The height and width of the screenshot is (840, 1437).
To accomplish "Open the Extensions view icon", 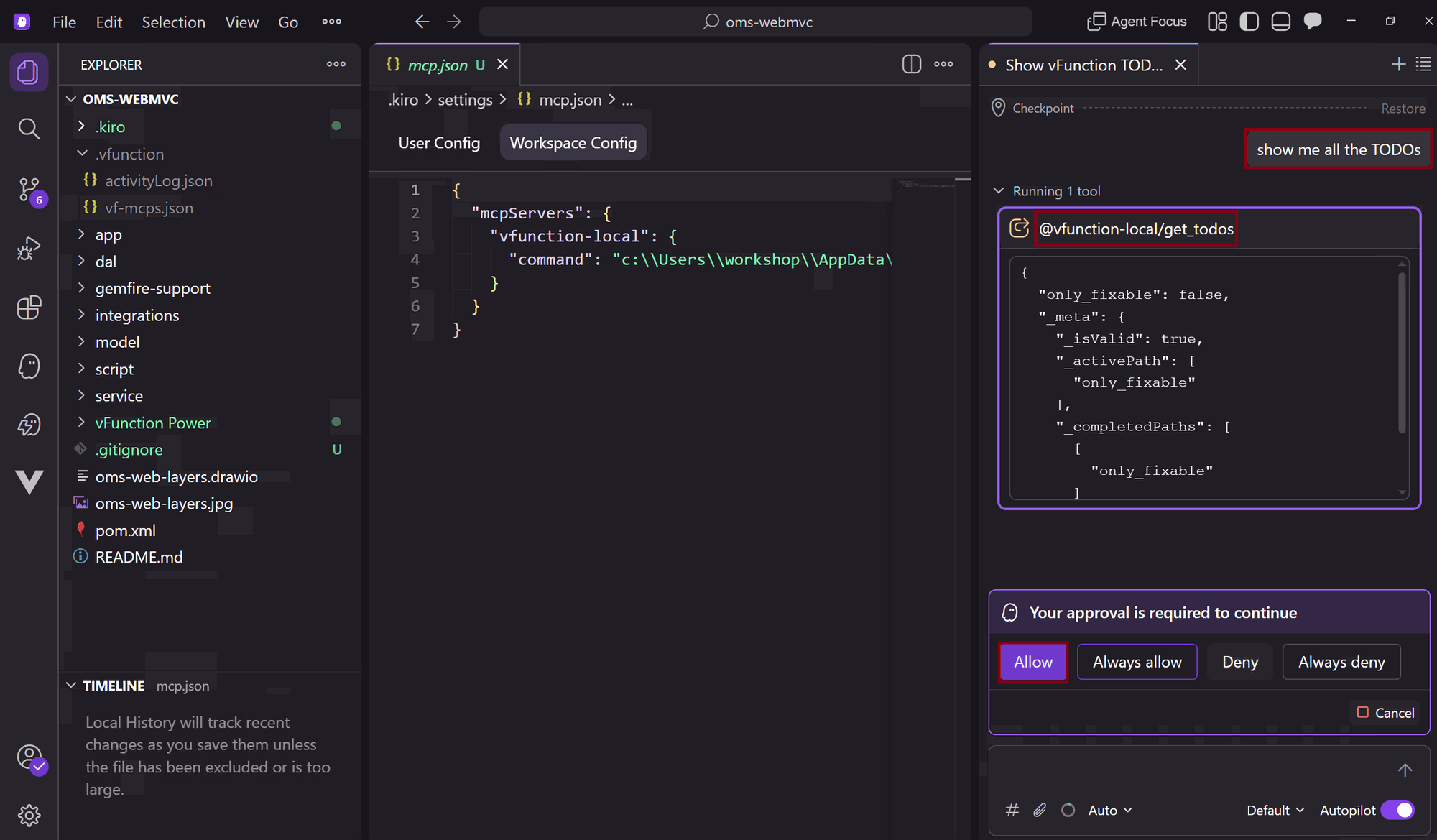I will coord(29,308).
